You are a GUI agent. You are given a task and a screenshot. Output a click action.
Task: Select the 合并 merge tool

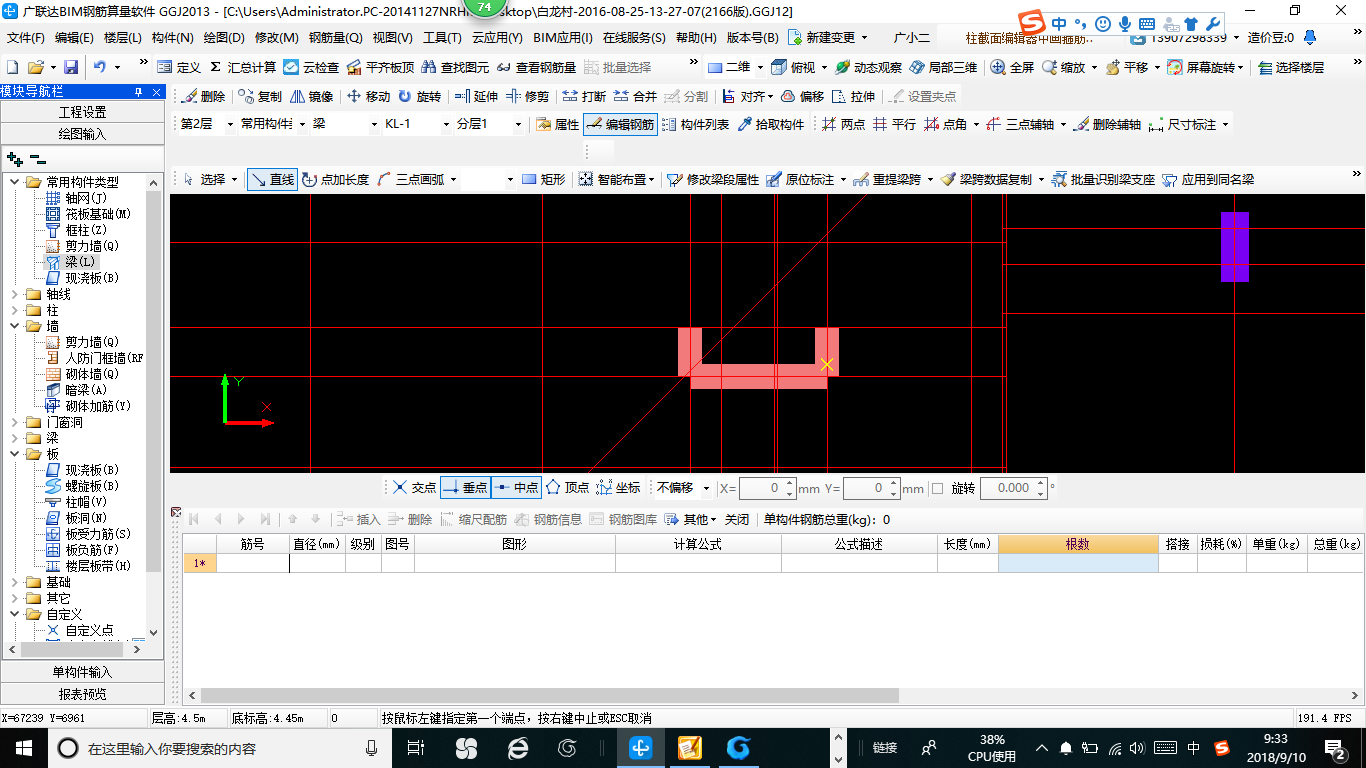635,96
